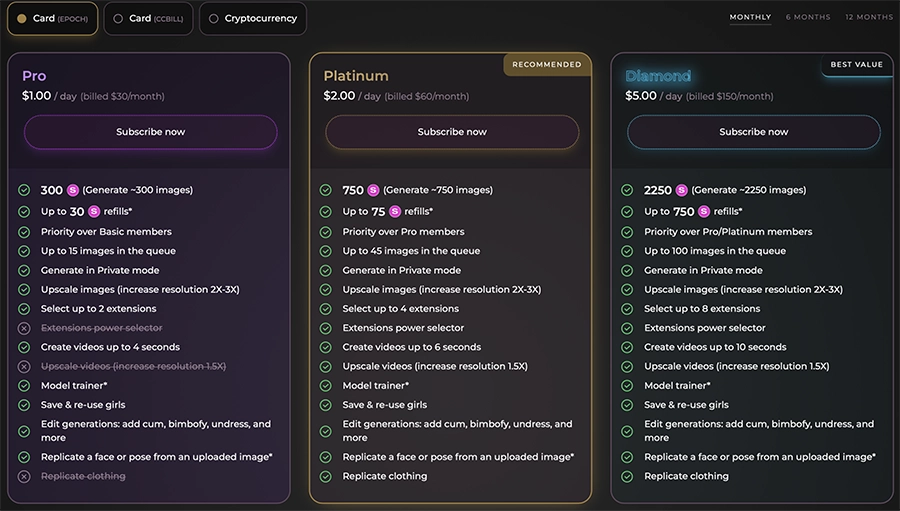This screenshot has height=511, width=900.
Task: Select the Card (EPOCH) payment option
Action: tap(52, 18)
